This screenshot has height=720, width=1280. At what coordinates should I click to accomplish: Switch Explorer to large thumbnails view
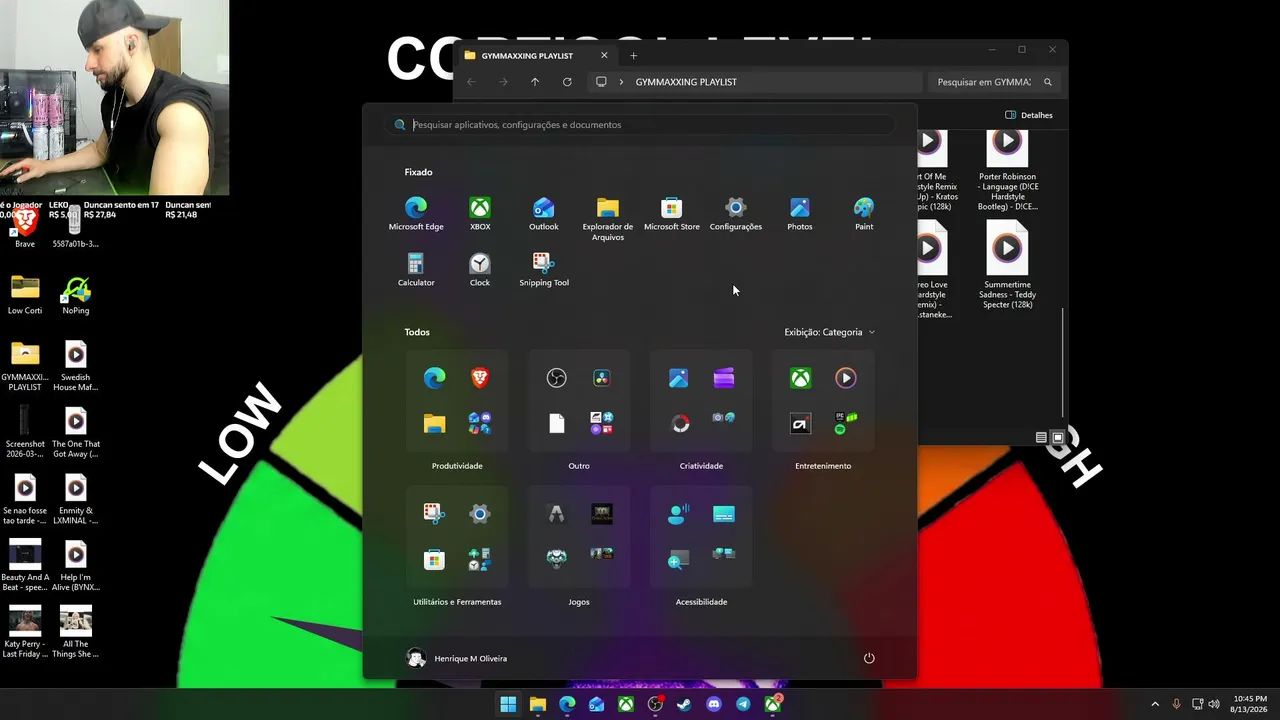point(1058,438)
